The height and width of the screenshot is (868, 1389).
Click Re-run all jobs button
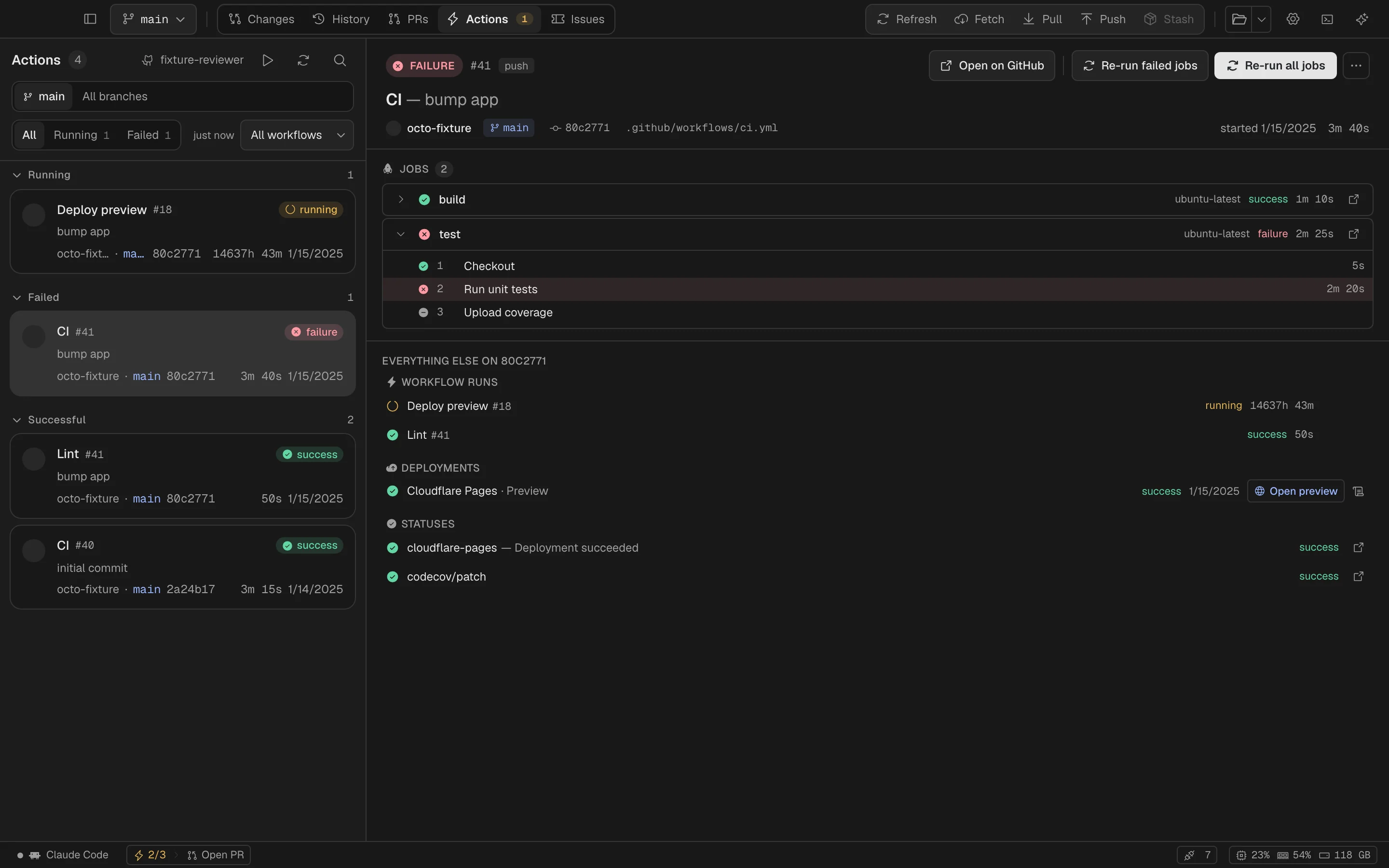1275,66
